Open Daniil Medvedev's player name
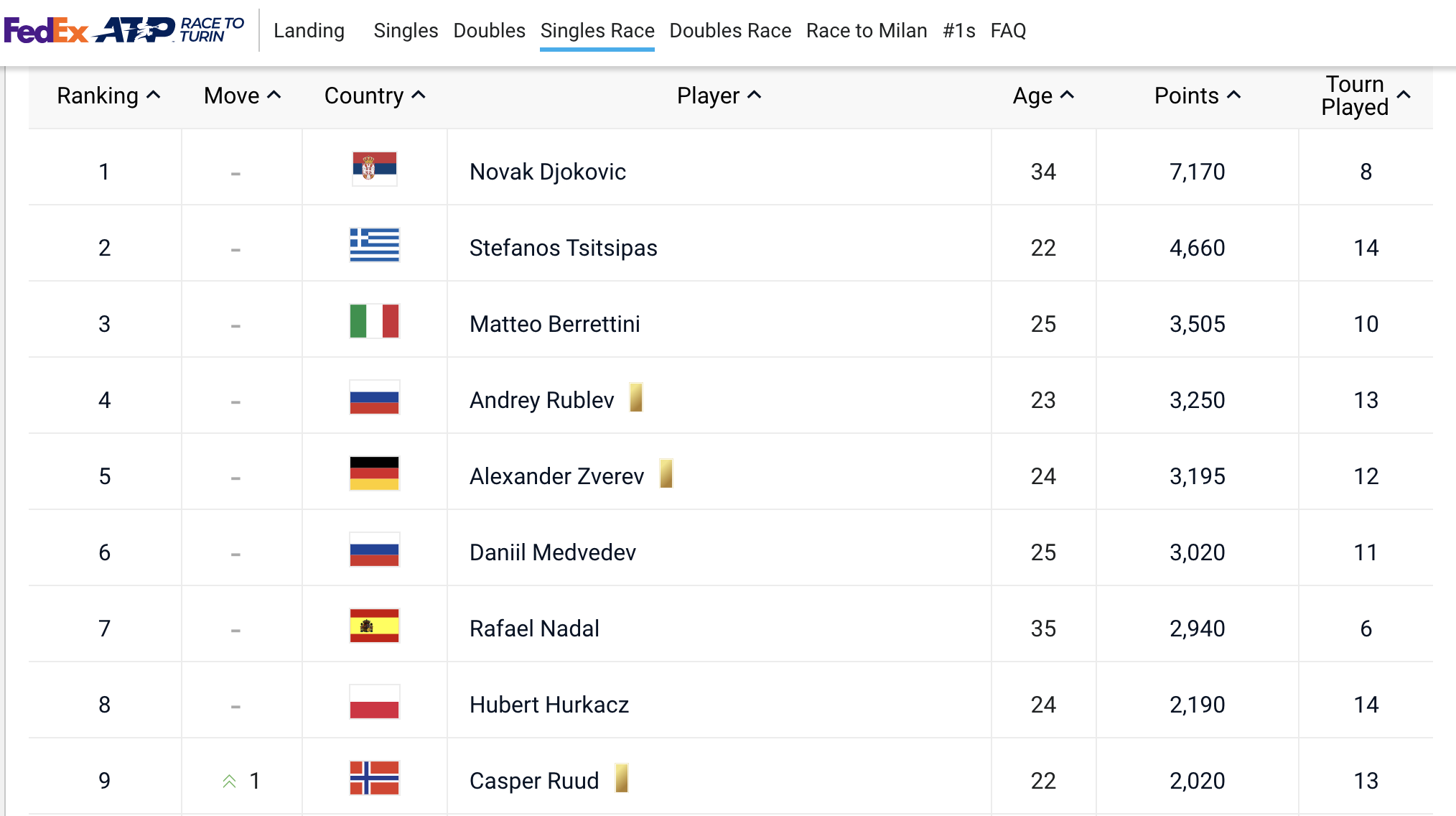Screen dimensions: 1456x816 click(x=553, y=552)
